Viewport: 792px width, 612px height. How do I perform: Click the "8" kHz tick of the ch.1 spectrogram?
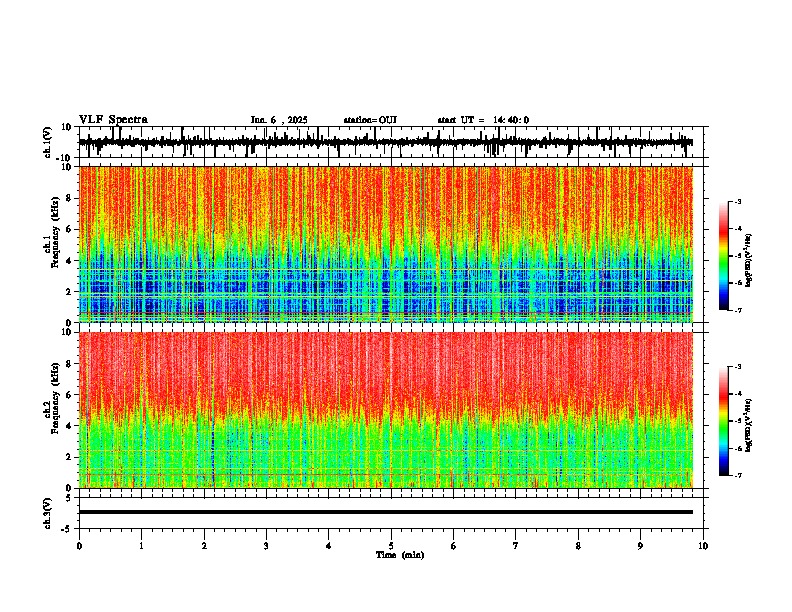click(69, 198)
